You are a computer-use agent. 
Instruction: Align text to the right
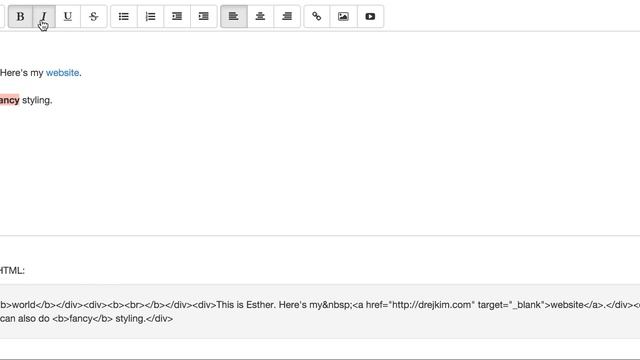pos(287,16)
